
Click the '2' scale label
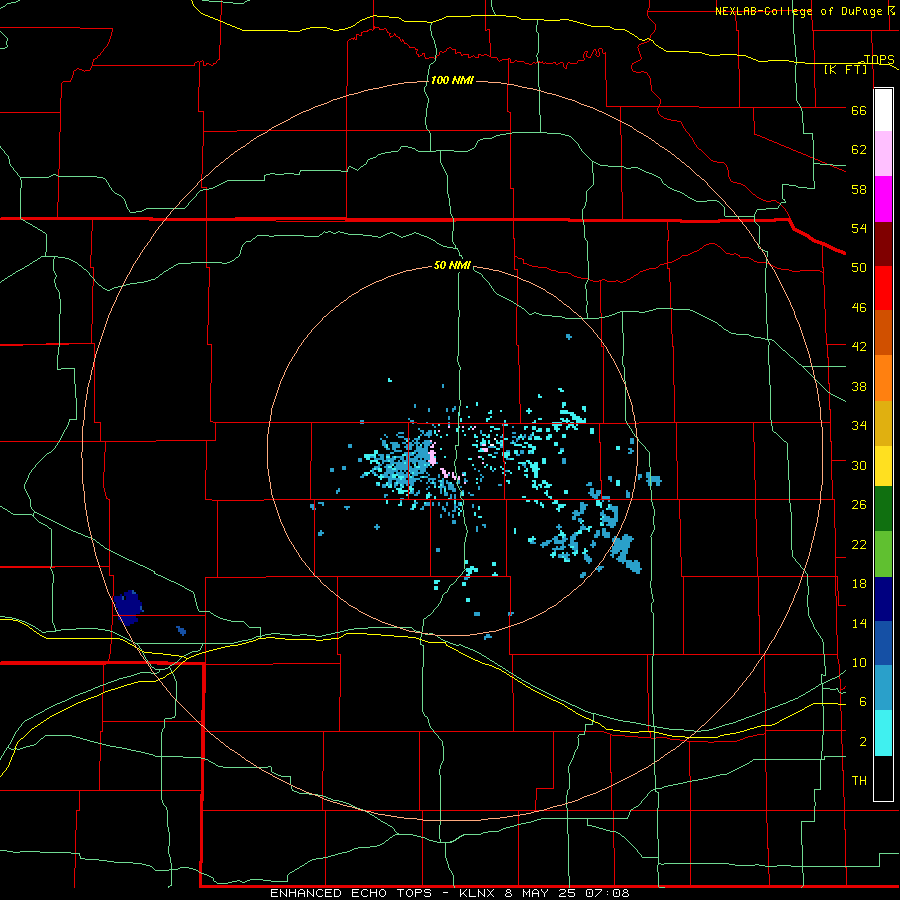[863, 742]
